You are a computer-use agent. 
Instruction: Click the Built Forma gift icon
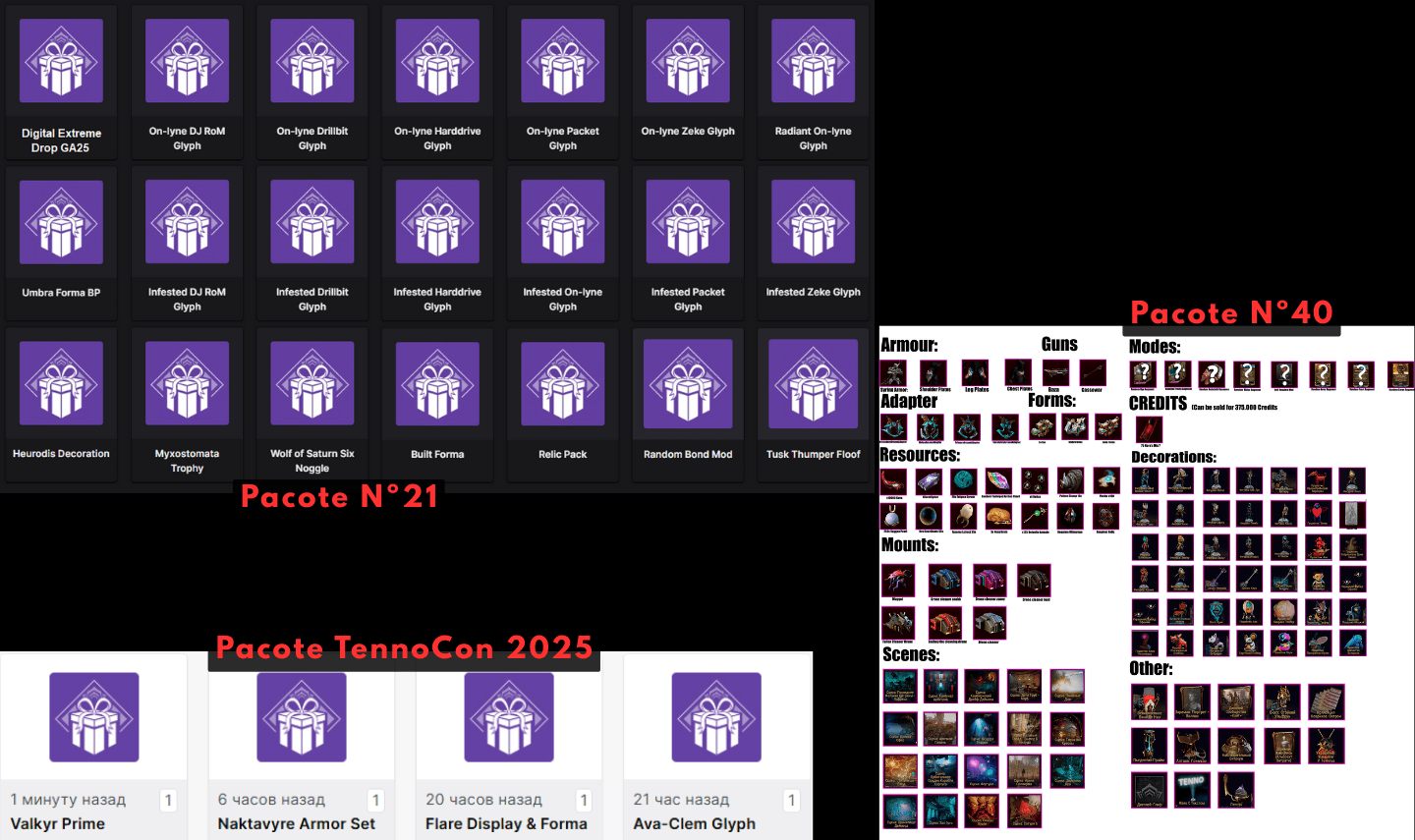[x=437, y=383]
